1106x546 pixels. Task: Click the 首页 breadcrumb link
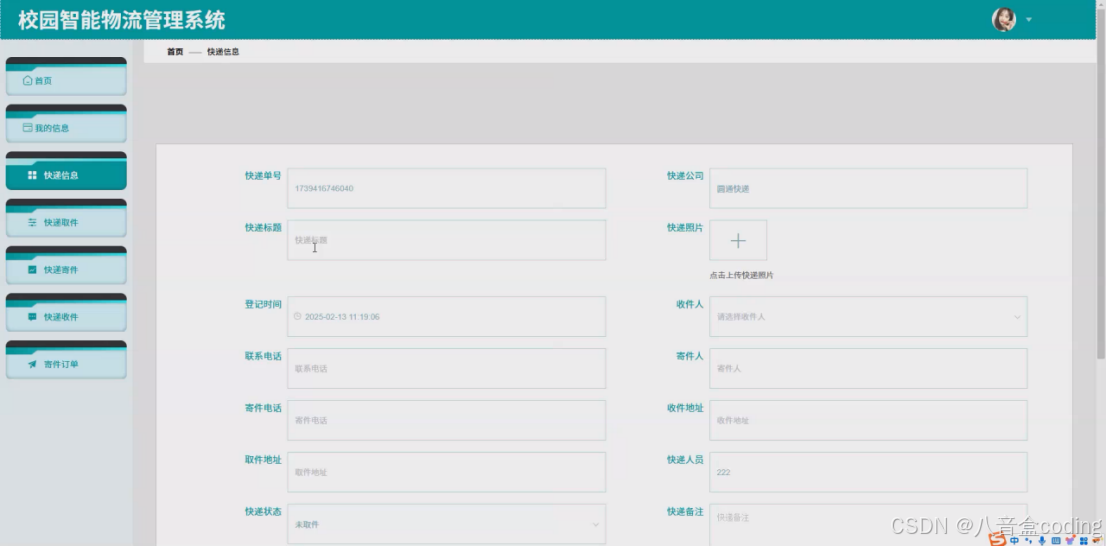[175, 51]
